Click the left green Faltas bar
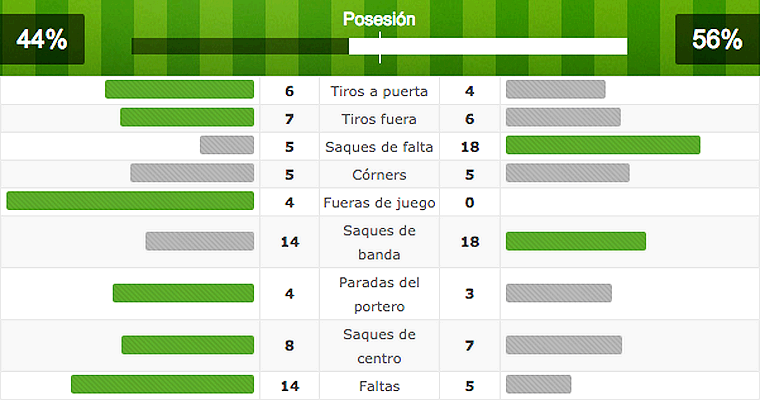Screen dimensions: 760x400 point(162,384)
